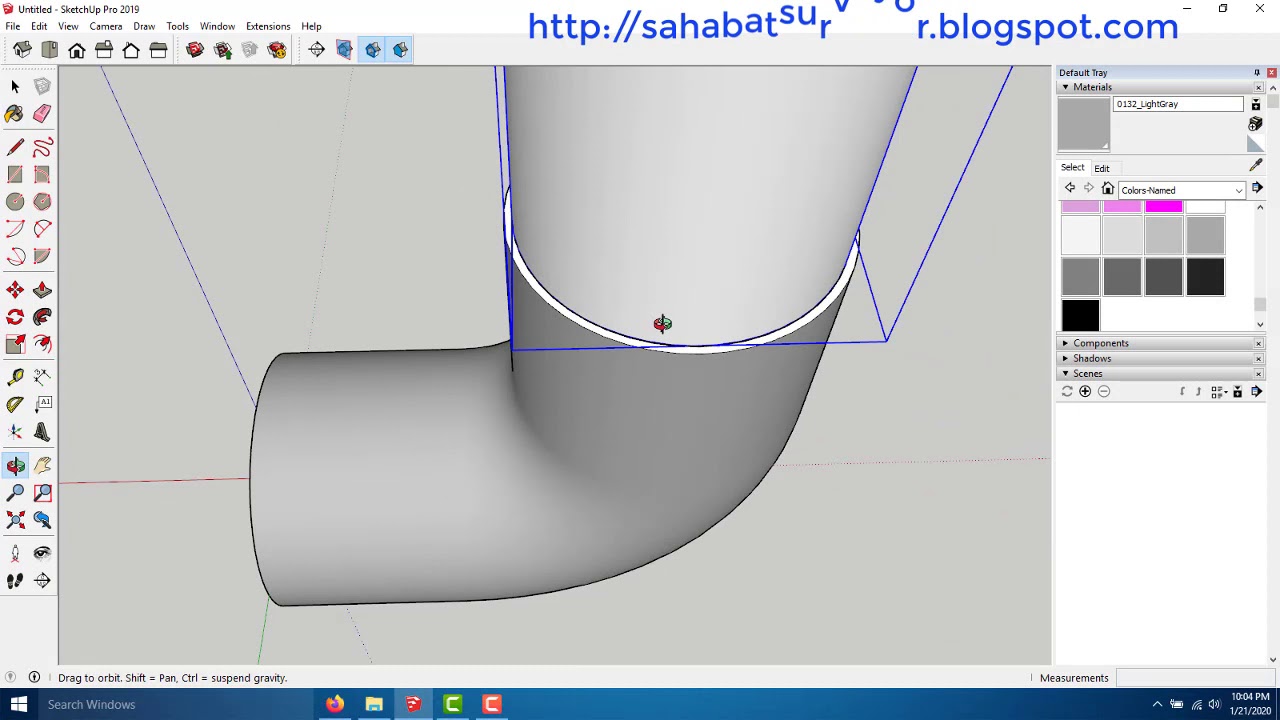The height and width of the screenshot is (720, 1280).
Task: Open the Draw menu
Action: tap(144, 27)
